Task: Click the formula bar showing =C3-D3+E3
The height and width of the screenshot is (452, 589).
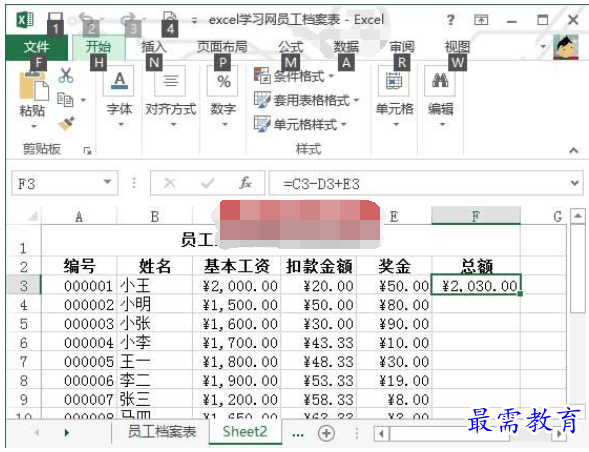Action: tap(419, 183)
